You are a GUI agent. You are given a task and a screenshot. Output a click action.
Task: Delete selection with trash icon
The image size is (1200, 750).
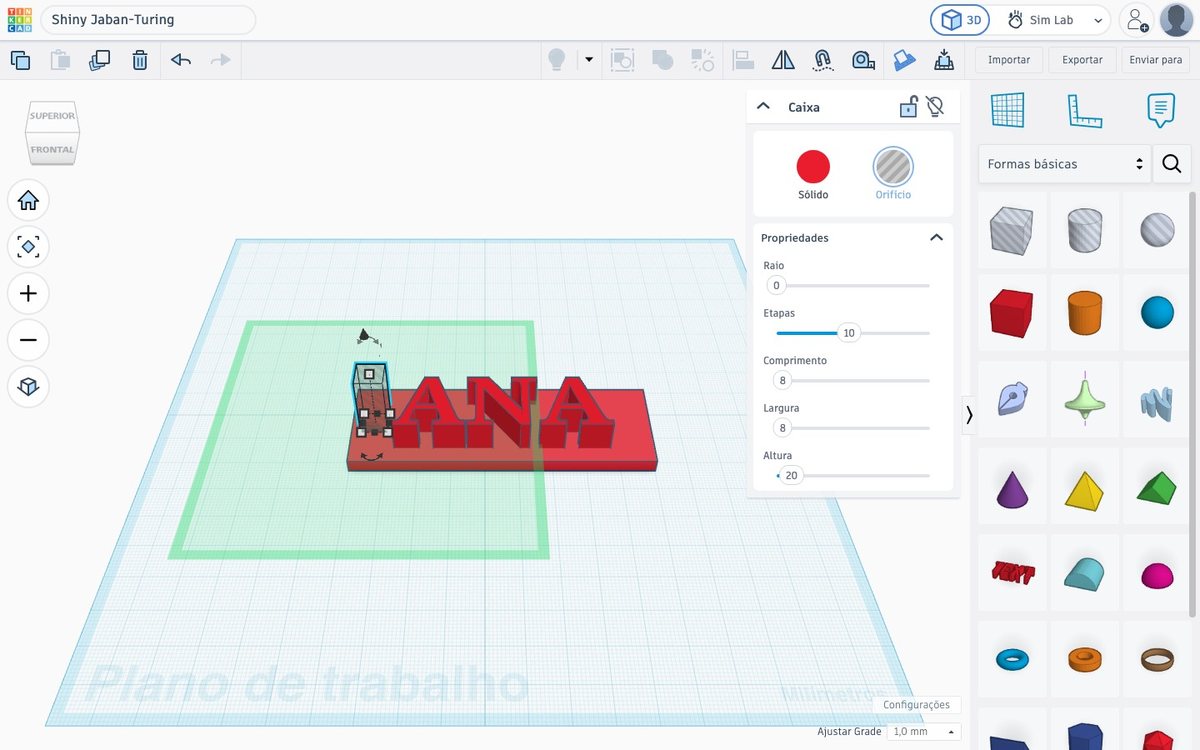point(140,60)
